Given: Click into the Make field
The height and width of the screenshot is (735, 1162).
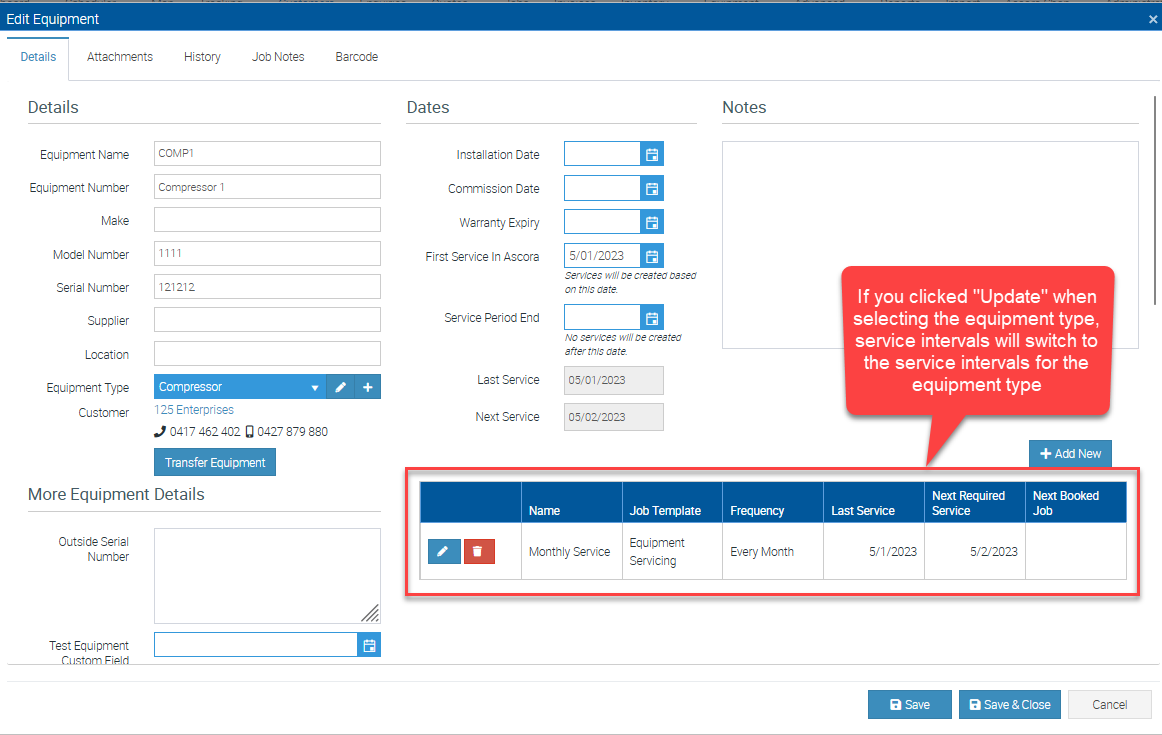Looking at the screenshot, I should coord(268,220).
